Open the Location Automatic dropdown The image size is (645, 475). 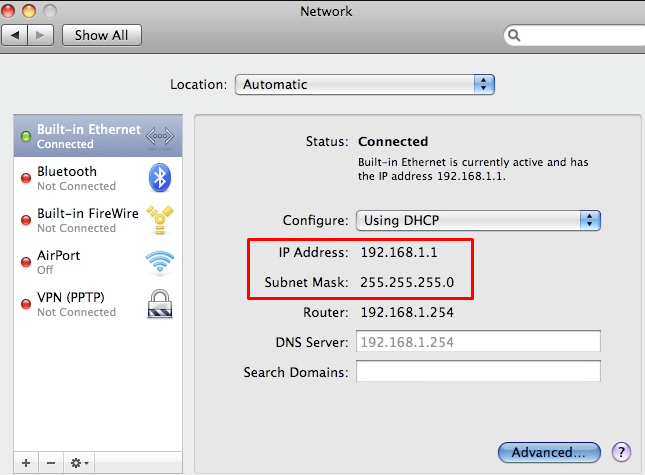pos(364,84)
